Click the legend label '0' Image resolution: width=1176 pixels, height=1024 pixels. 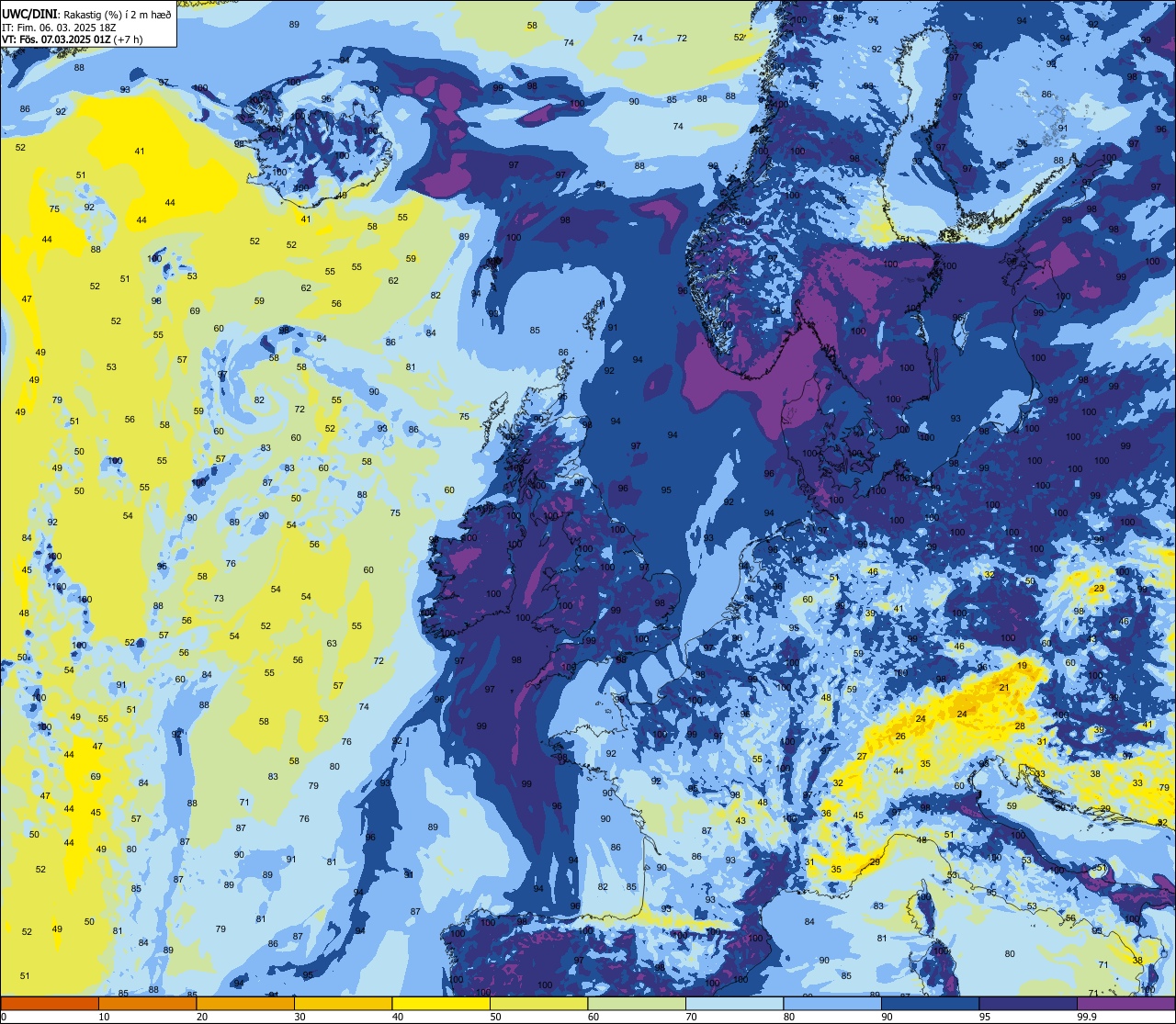(4, 1017)
